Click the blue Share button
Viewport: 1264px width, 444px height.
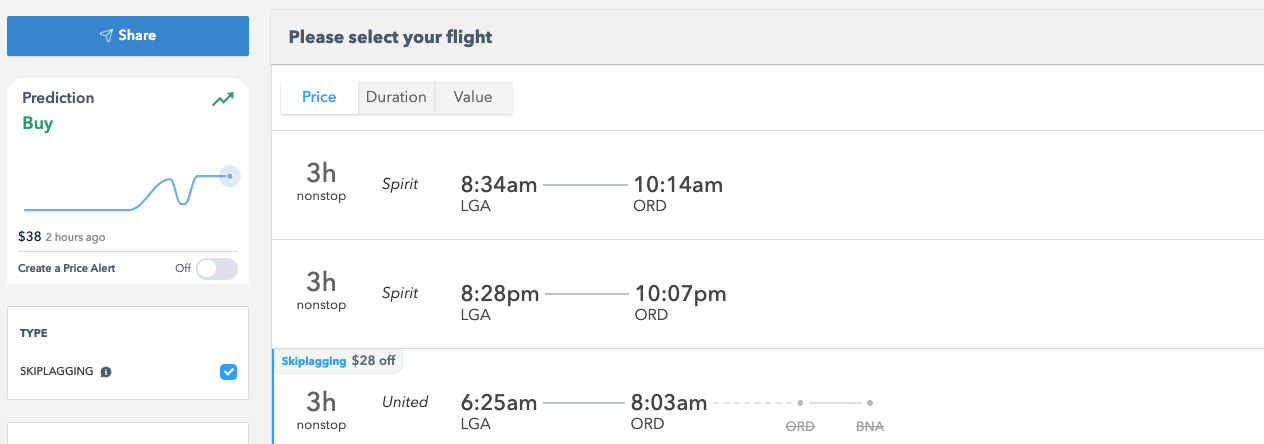pyautogui.click(x=128, y=36)
